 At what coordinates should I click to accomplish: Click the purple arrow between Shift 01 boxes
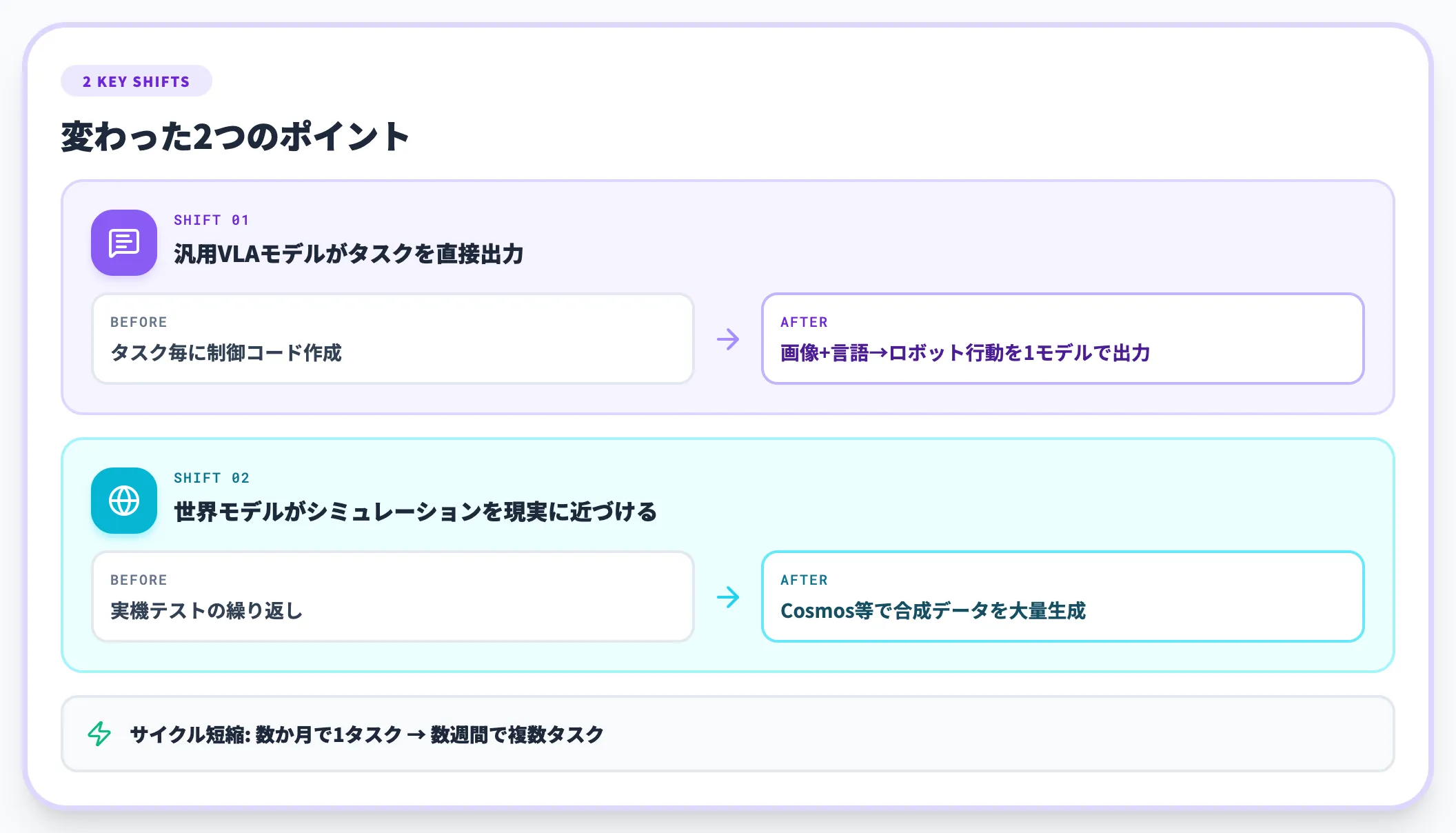click(728, 339)
